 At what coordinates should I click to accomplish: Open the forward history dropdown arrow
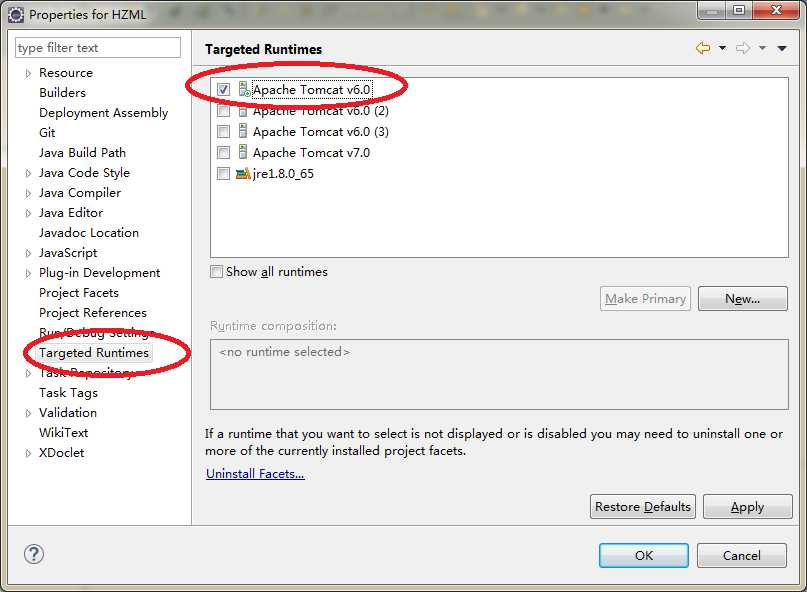(x=762, y=48)
